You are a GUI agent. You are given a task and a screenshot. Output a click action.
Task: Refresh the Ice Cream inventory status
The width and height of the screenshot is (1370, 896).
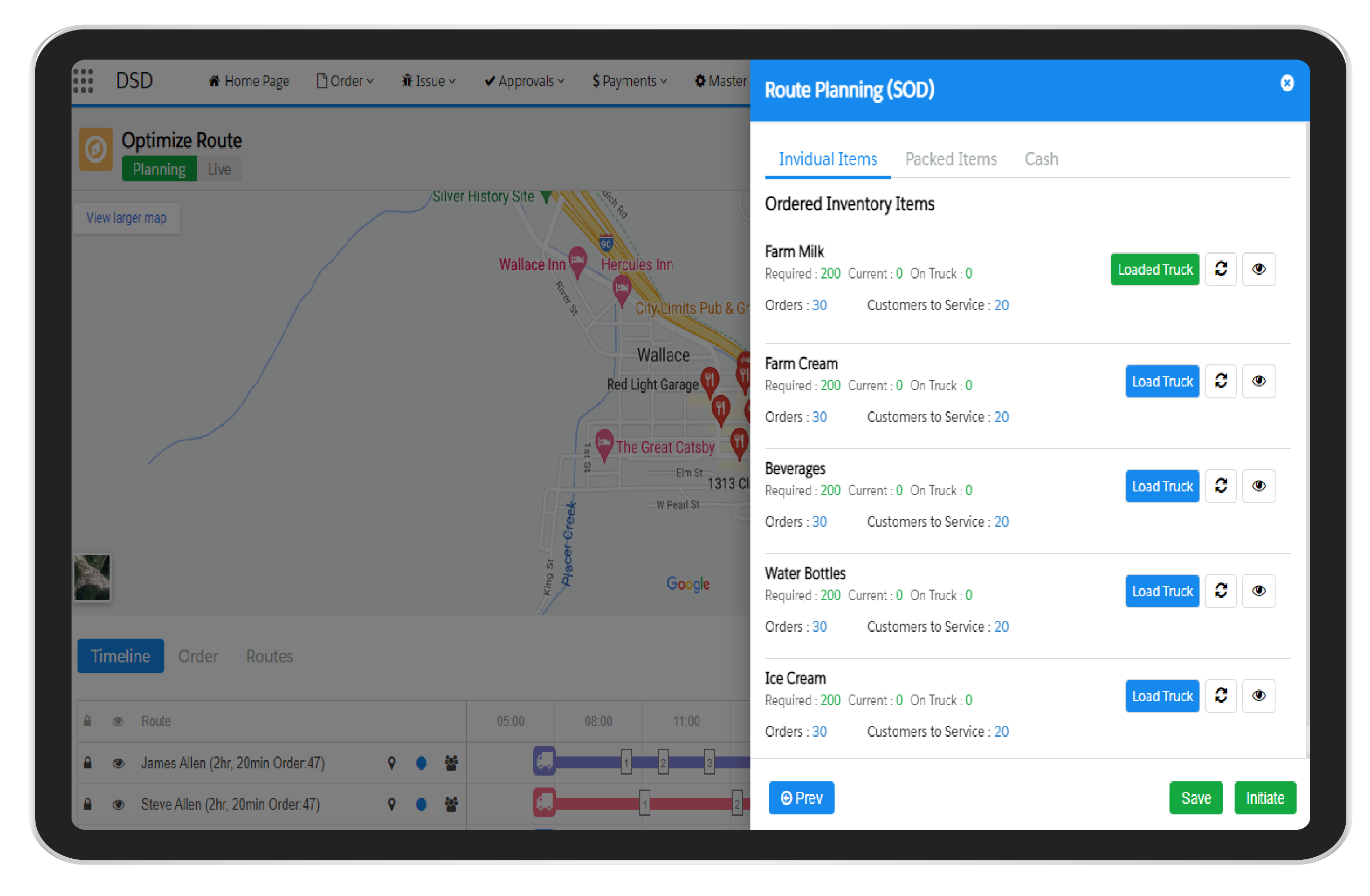tap(1221, 696)
